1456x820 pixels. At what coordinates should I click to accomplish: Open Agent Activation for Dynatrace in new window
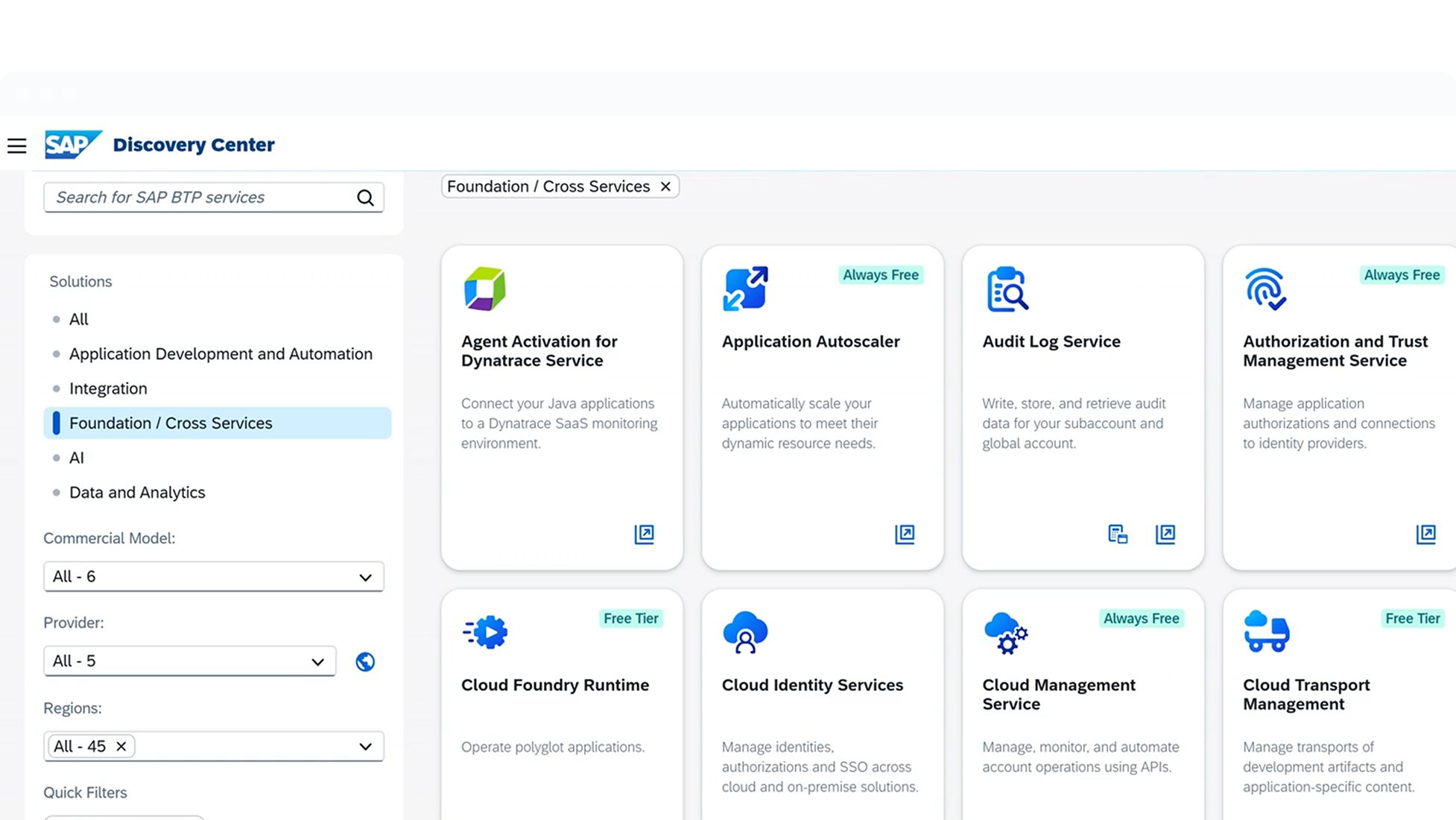[645, 534]
